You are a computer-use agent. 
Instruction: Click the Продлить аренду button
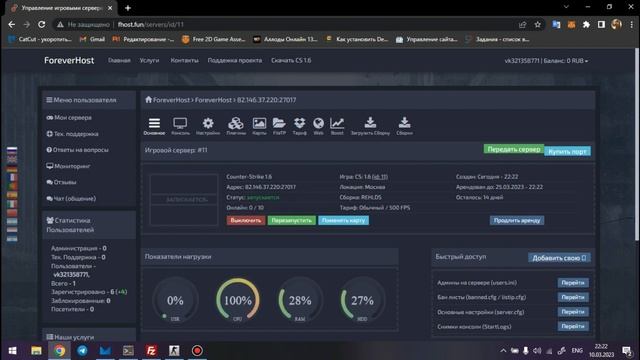tap(517, 220)
